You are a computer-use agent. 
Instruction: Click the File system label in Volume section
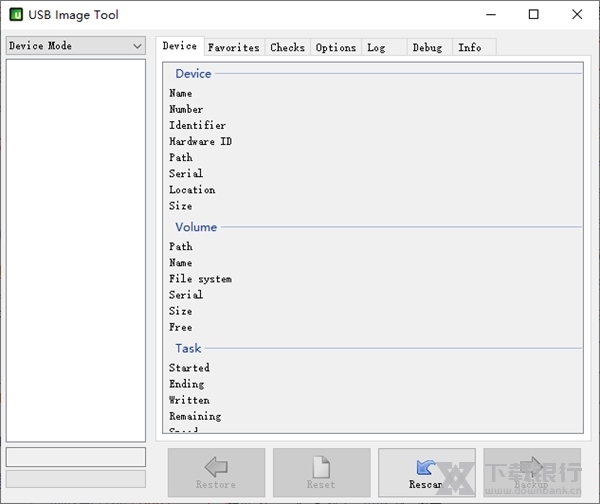click(200, 279)
